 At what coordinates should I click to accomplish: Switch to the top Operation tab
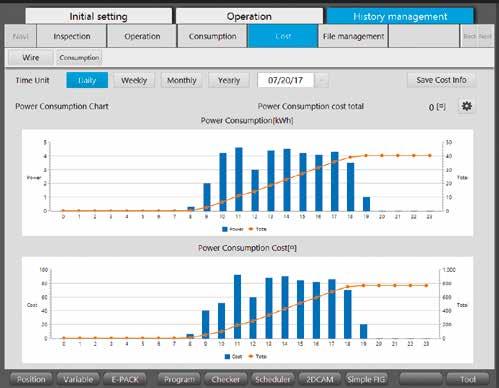249,16
